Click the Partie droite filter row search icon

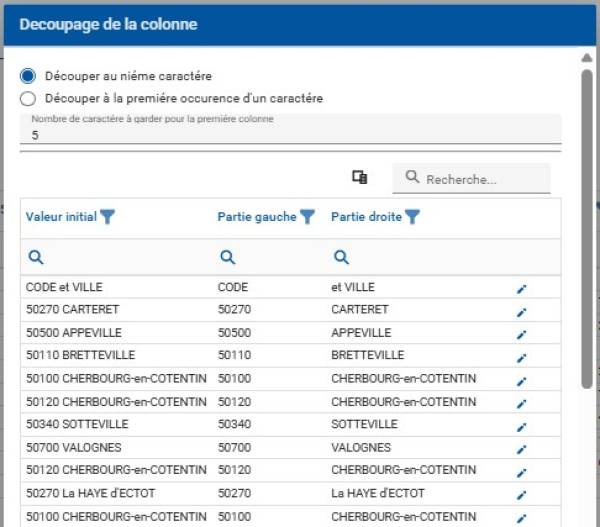341,258
